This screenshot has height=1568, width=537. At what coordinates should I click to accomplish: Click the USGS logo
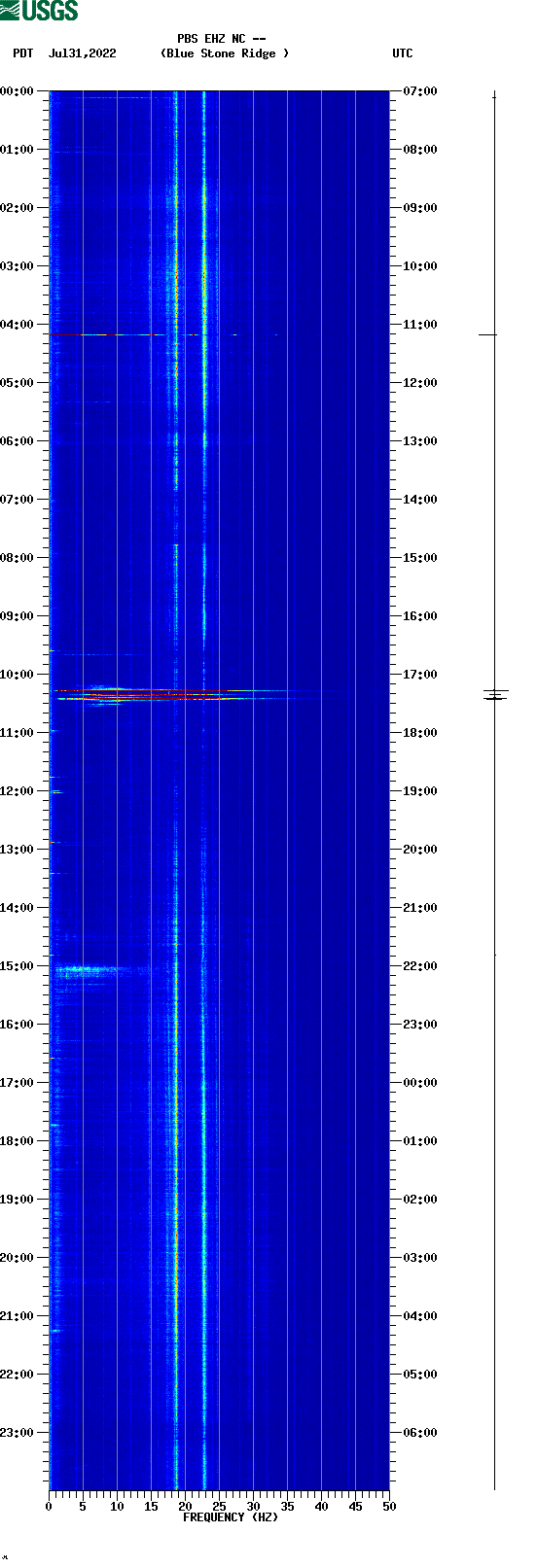click(39, 11)
